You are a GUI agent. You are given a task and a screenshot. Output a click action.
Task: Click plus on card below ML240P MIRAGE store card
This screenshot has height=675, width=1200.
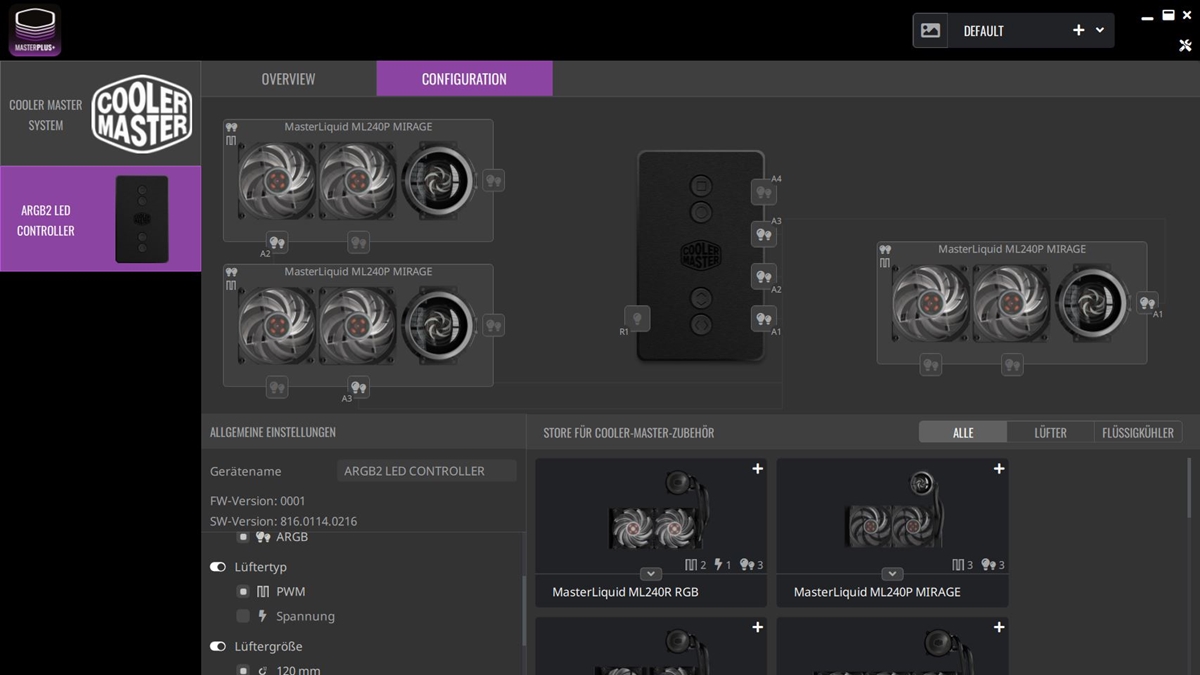(998, 627)
